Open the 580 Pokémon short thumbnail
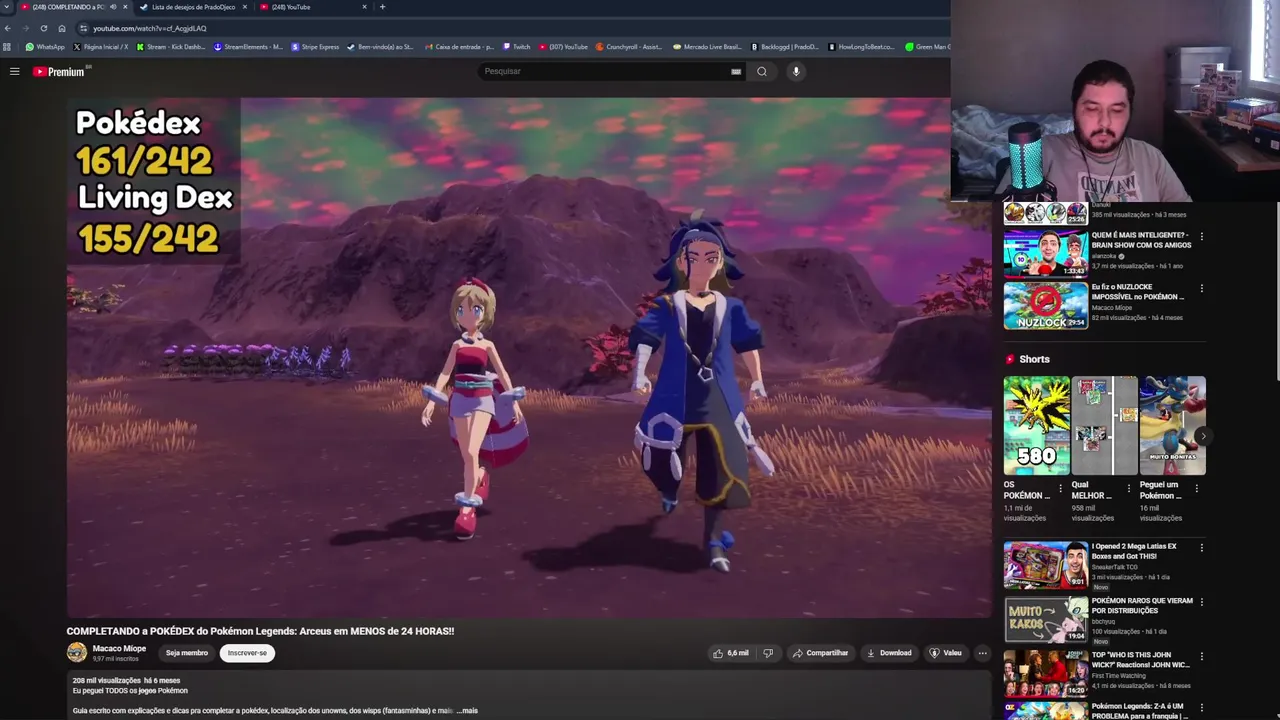This screenshot has height=720, width=1280. [1036, 425]
